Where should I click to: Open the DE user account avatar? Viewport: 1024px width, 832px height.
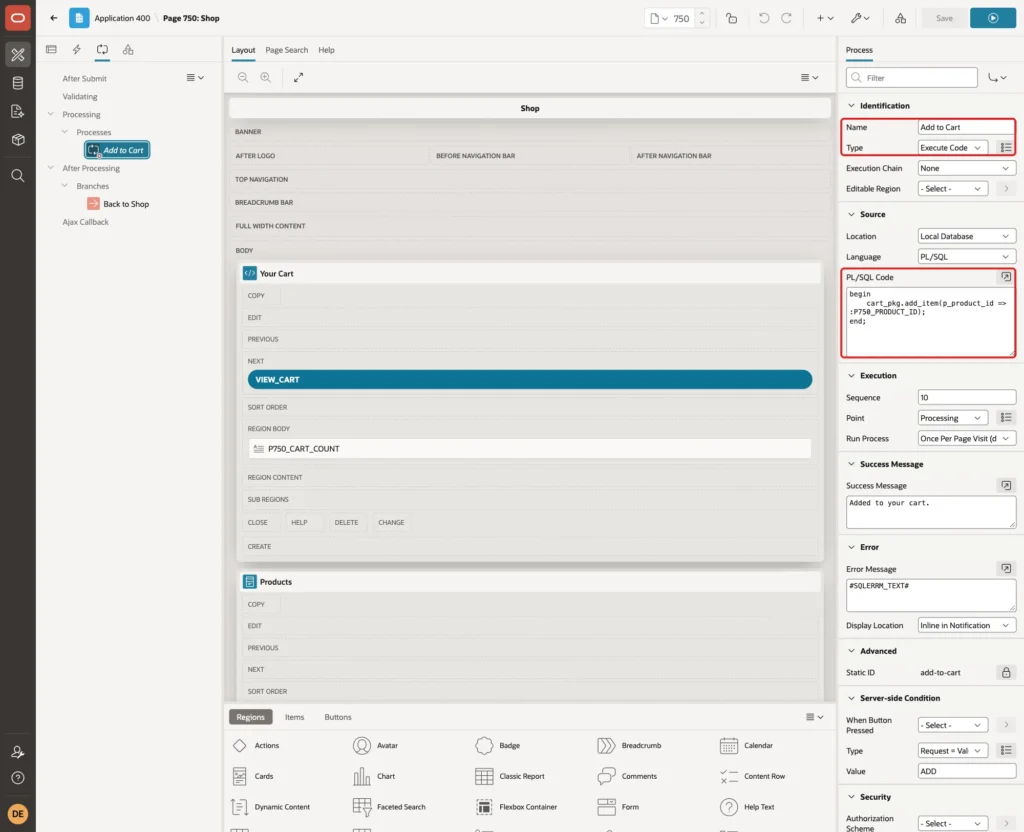point(18,814)
